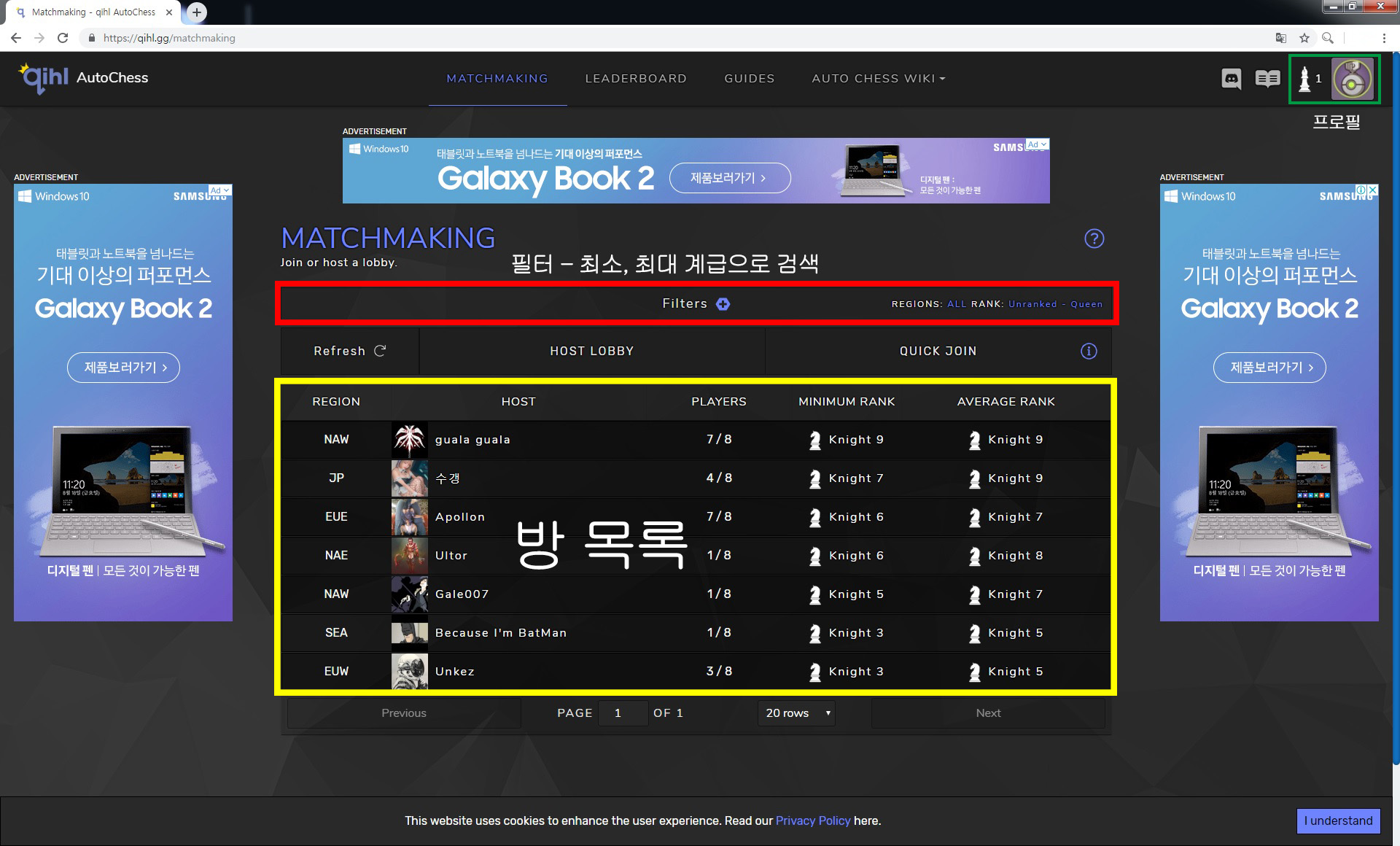Open the Privacy Policy link
This screenshot has width=1400, height=846.
(812, 821)
